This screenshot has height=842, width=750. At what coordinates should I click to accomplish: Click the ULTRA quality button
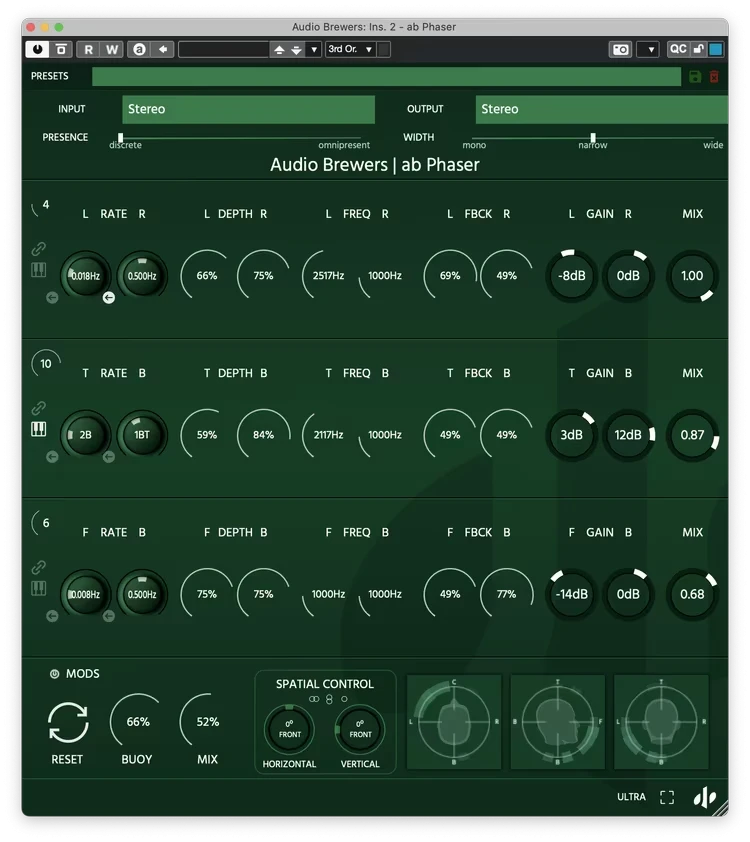tap(631, 797)
